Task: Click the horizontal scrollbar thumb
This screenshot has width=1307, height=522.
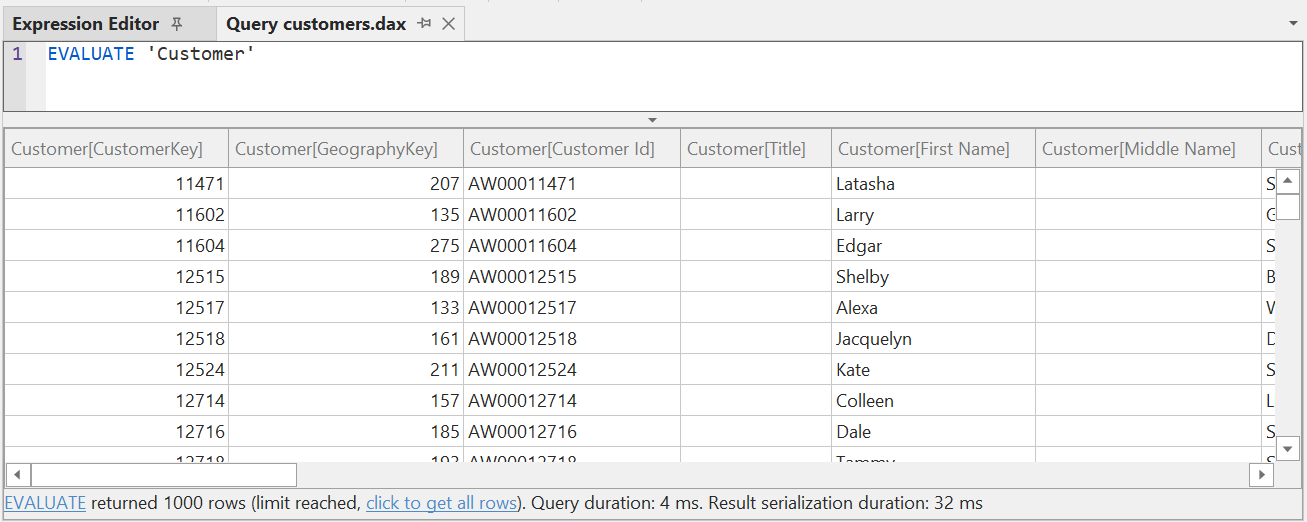Action: point(163,474)
